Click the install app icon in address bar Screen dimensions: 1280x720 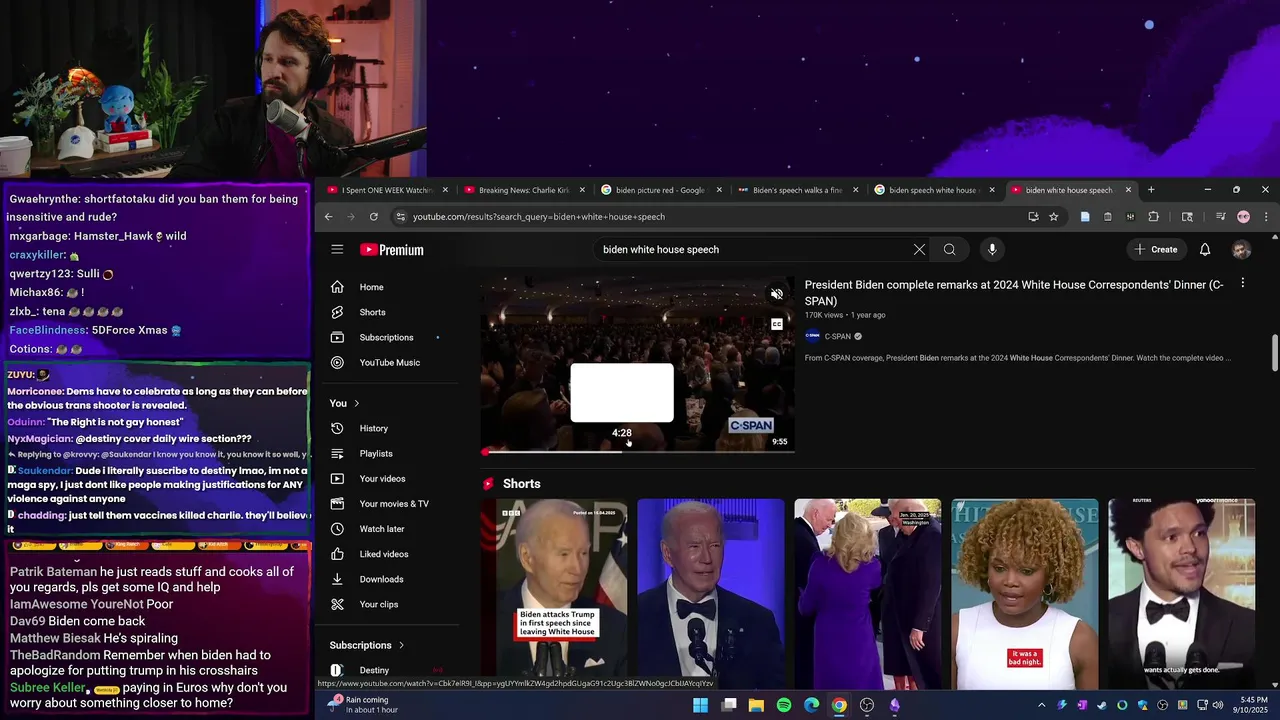pos(1033,217)
